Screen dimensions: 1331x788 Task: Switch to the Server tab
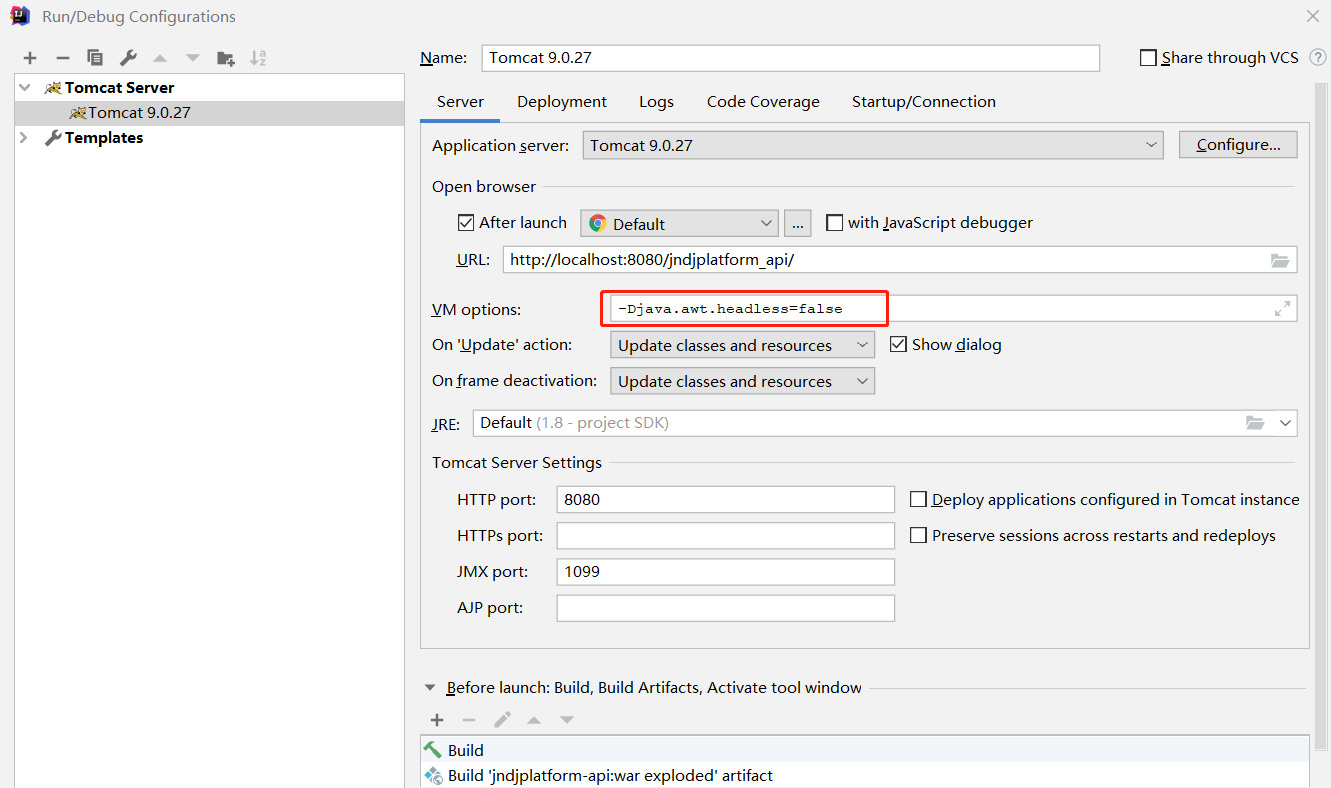[x=460, y=102]
